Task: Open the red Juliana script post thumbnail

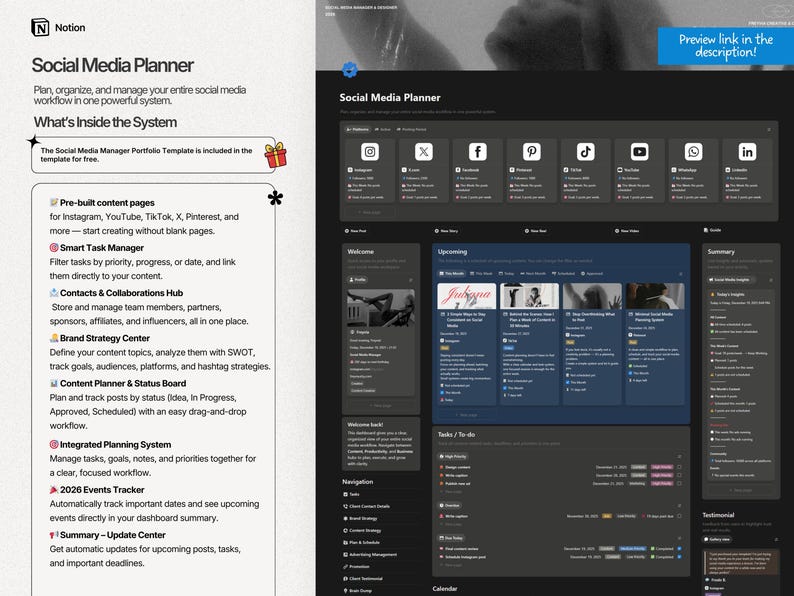Action: [466, 296]
